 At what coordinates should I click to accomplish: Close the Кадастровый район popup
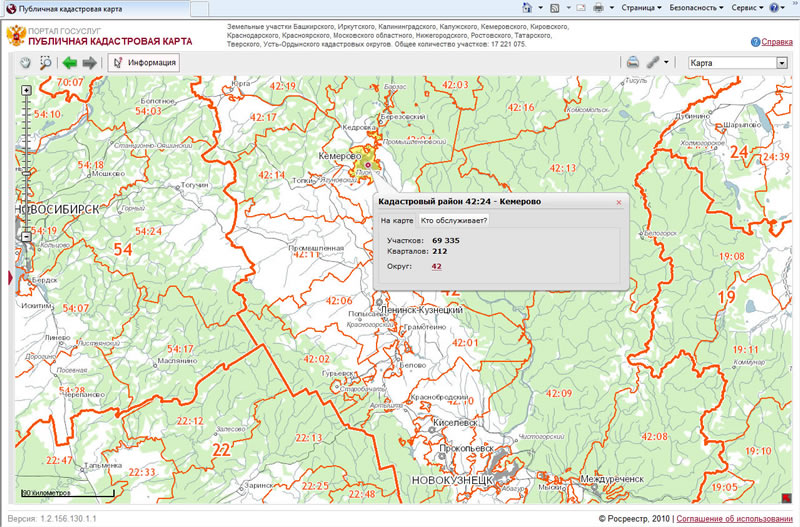(619, 202)
